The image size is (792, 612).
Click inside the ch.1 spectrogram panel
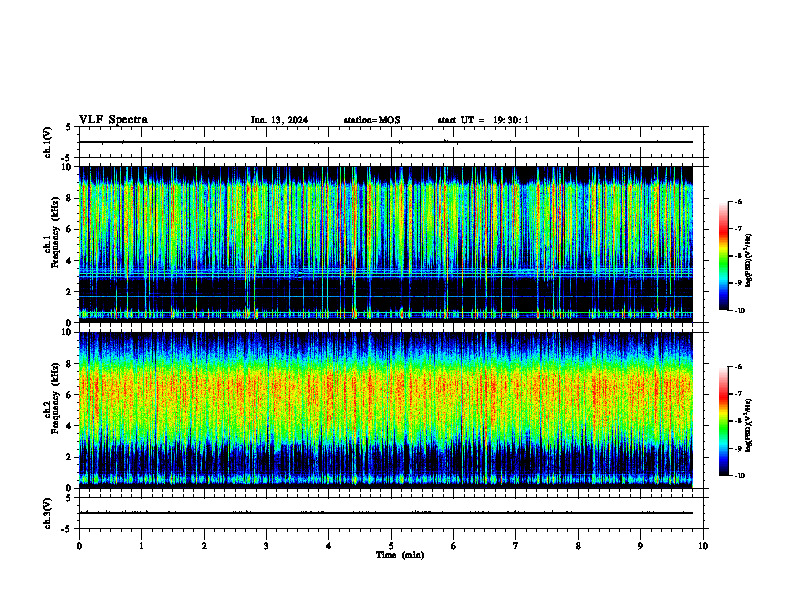point(386,244)
